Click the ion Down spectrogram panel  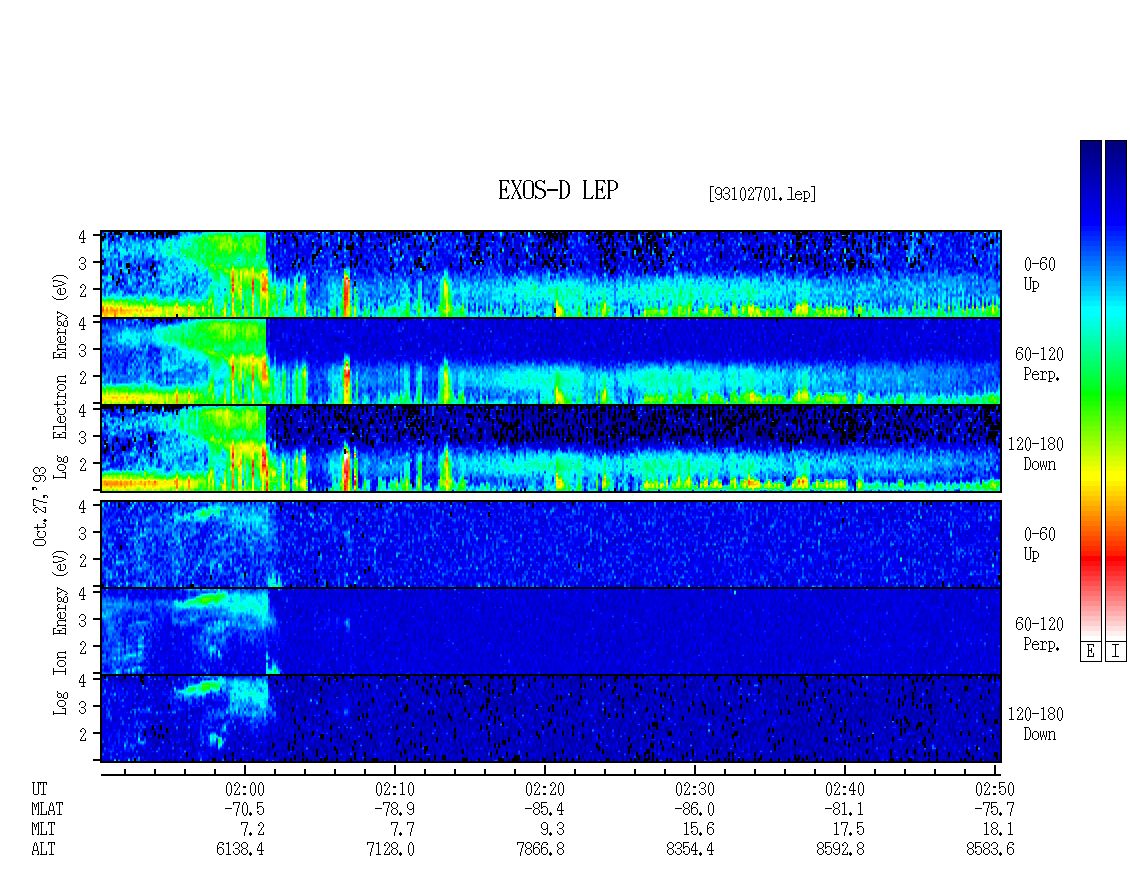[551, 719]
